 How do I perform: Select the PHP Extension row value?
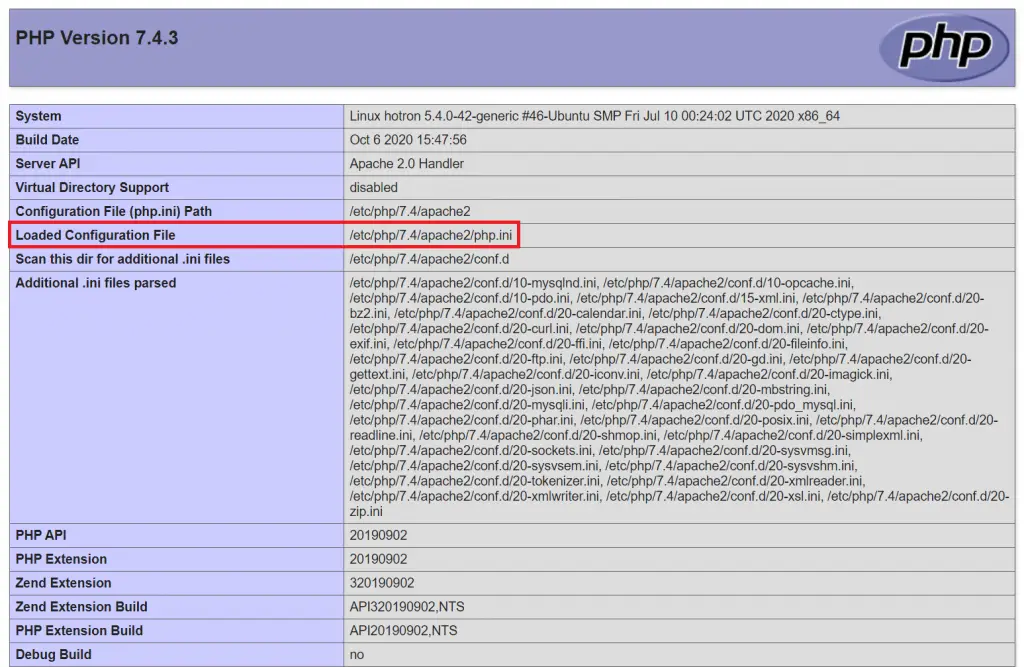(374, 559)
